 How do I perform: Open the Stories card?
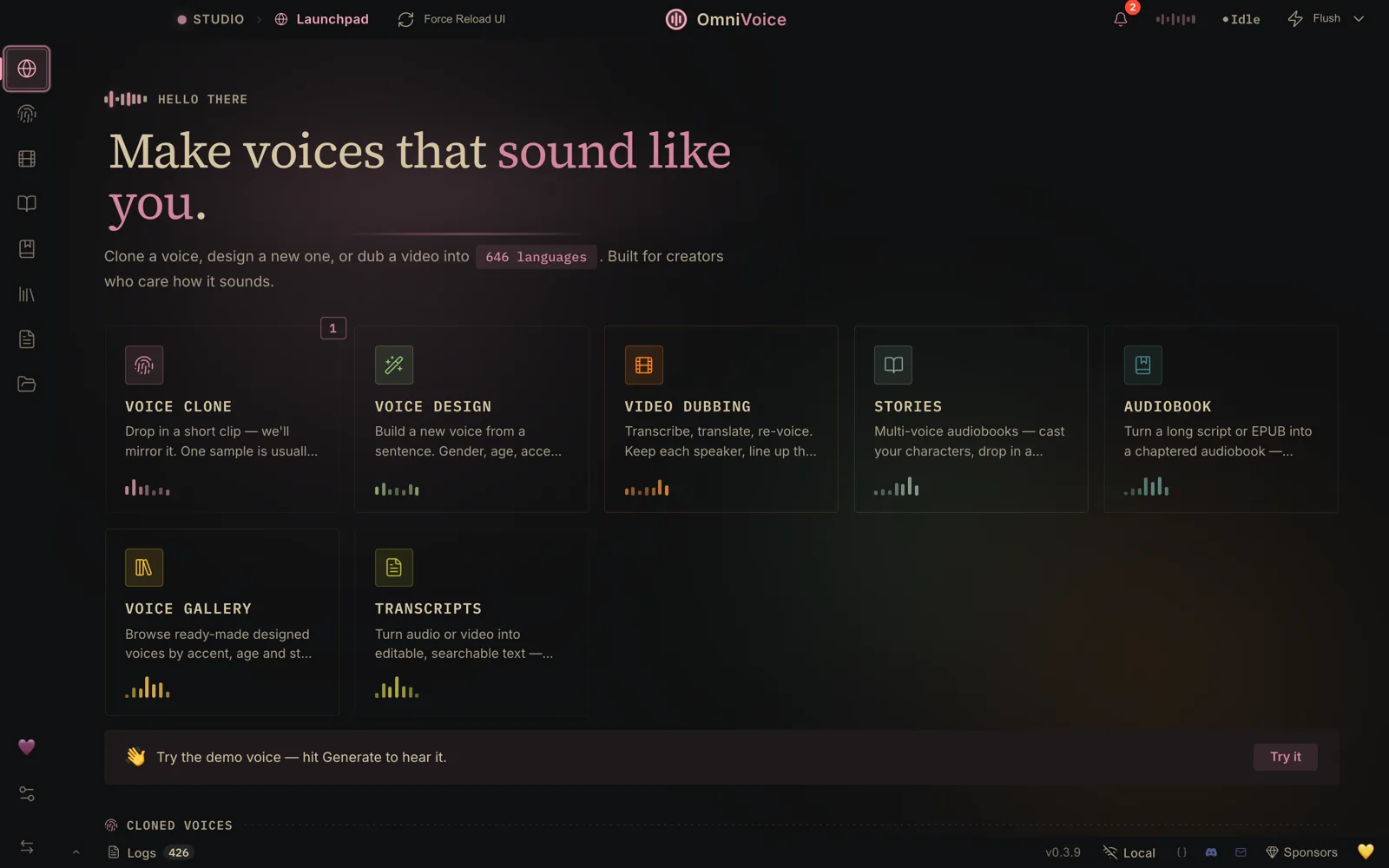pyautogui.click(x=971, y=419)
